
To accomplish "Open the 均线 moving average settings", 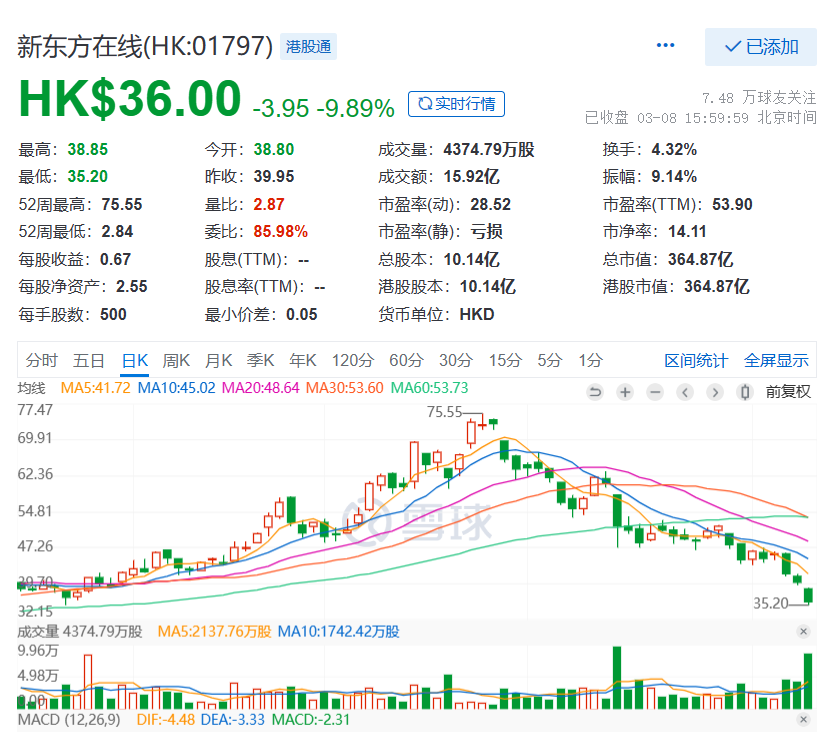I will (x=32, y=388).
